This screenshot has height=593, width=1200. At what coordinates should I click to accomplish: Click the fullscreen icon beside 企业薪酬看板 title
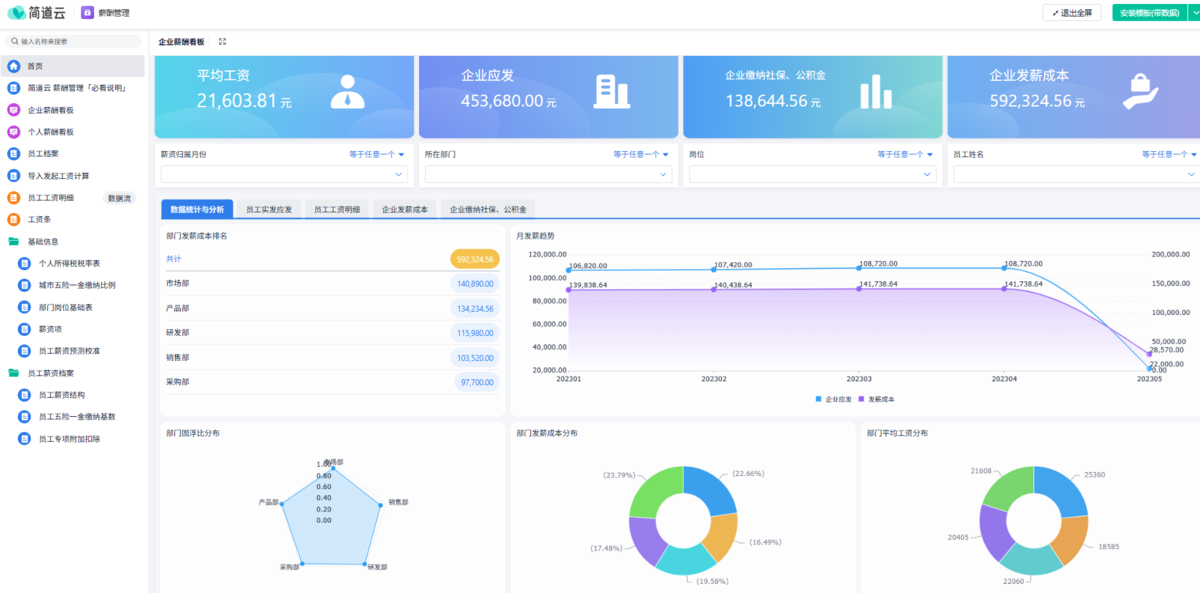(x=222, y=42)
